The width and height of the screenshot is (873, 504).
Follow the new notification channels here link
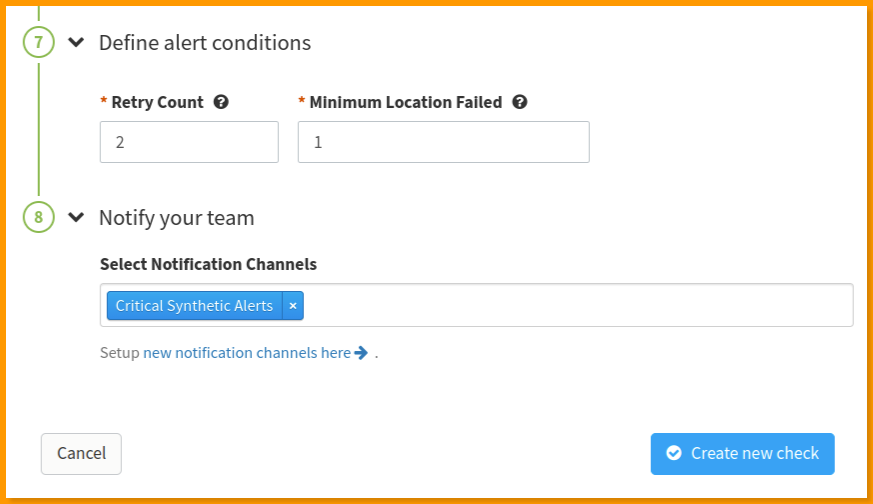click(247, 353)
